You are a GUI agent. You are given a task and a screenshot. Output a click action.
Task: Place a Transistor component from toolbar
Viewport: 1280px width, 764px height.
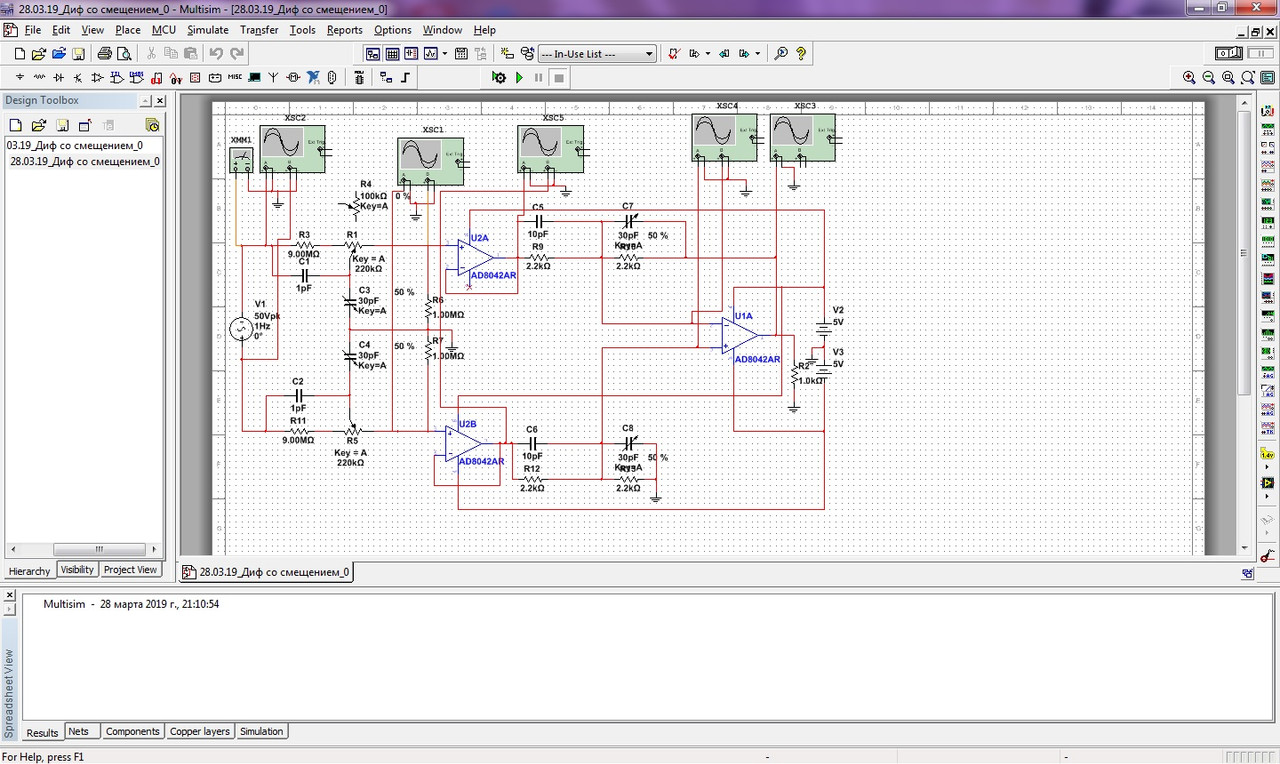(x=77, y=77)
